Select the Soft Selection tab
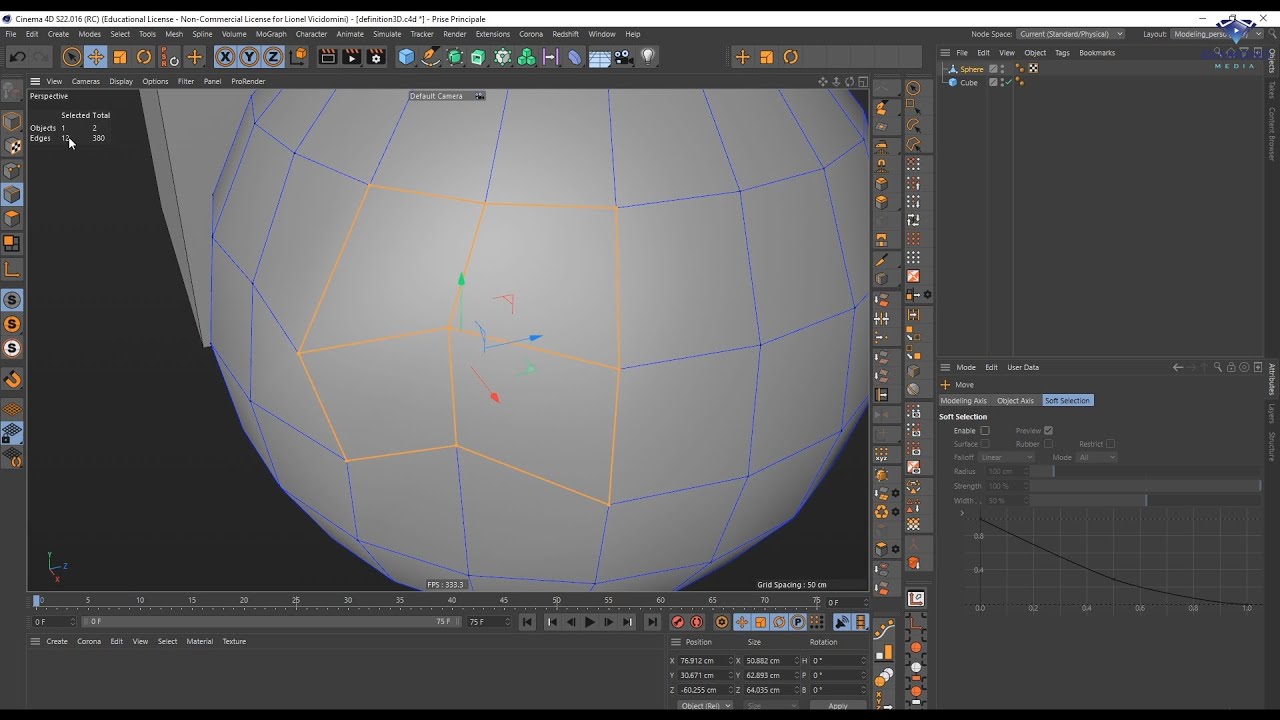Image resolution: width=1280 pixels, height=720 pixels. tap(1067, 400)
